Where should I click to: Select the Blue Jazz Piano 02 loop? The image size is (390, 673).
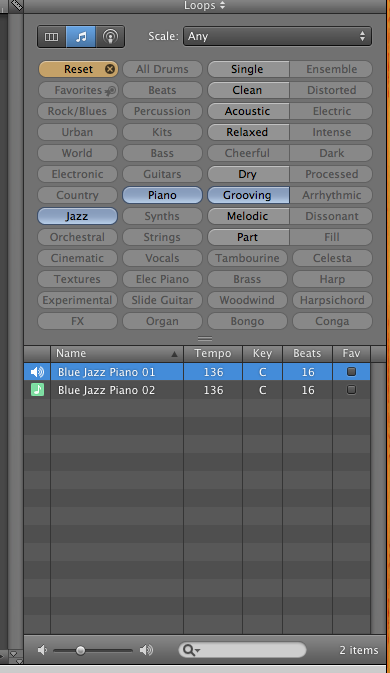[197, 390]
